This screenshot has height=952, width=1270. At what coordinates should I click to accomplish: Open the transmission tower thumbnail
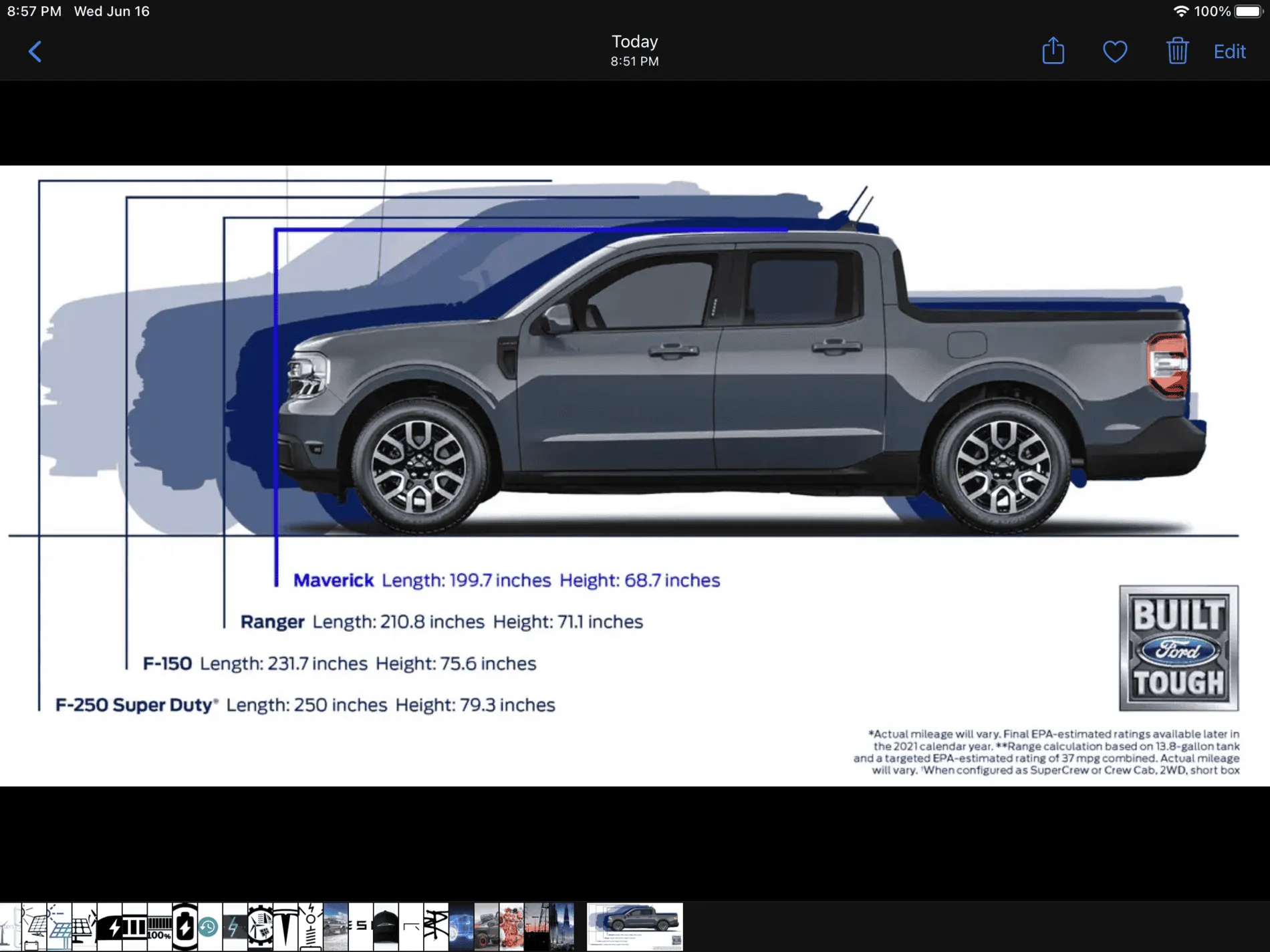(x=436, y=927)
